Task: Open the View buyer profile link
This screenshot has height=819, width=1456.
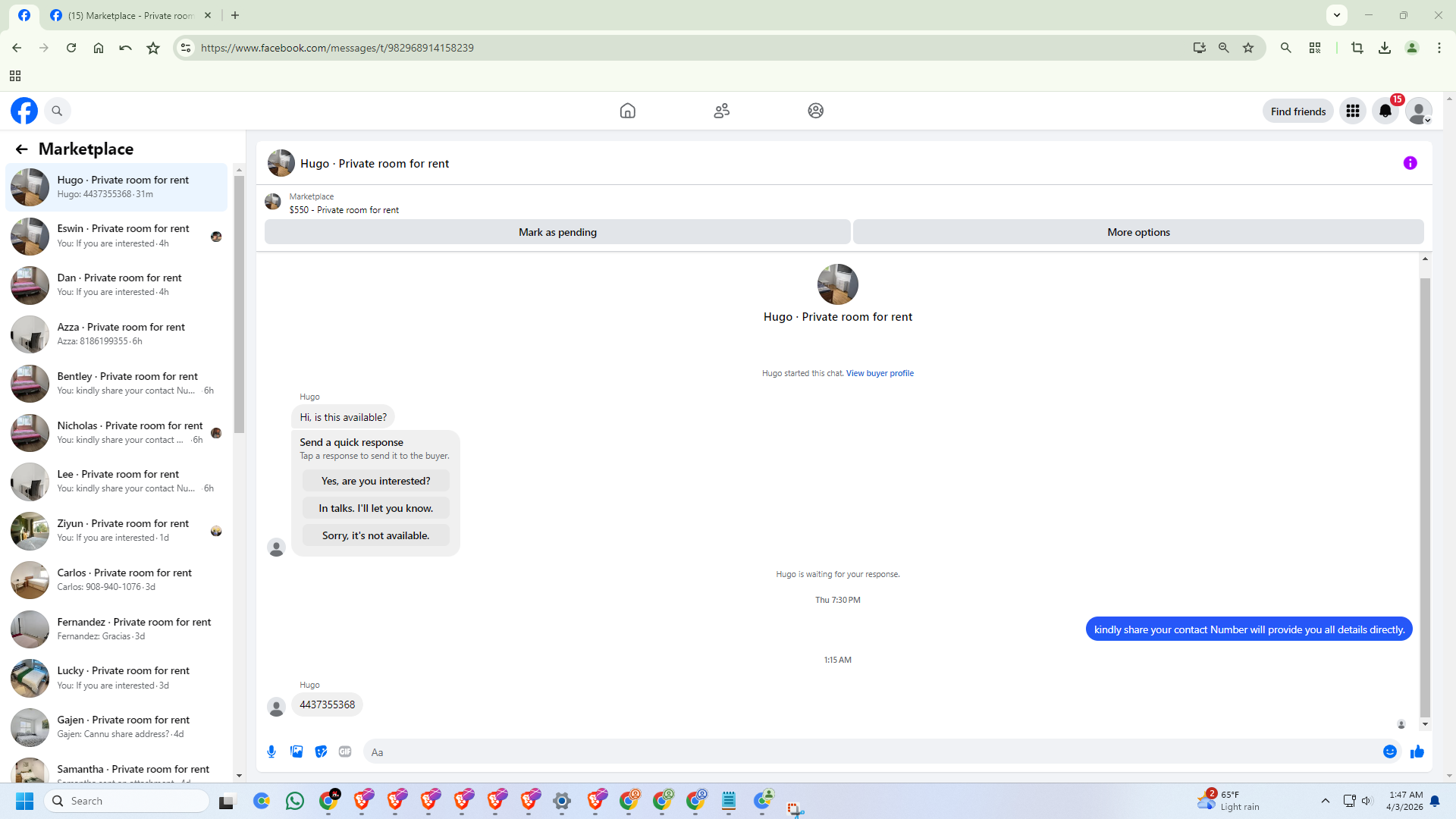Action: pos(880,373)
